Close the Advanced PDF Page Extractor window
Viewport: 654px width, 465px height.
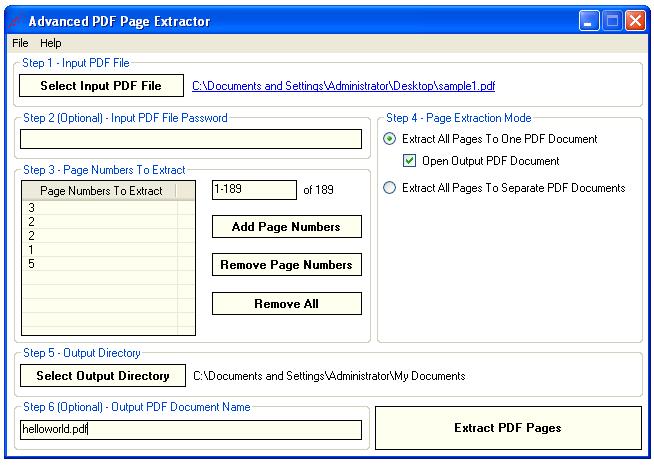point(635,20)
